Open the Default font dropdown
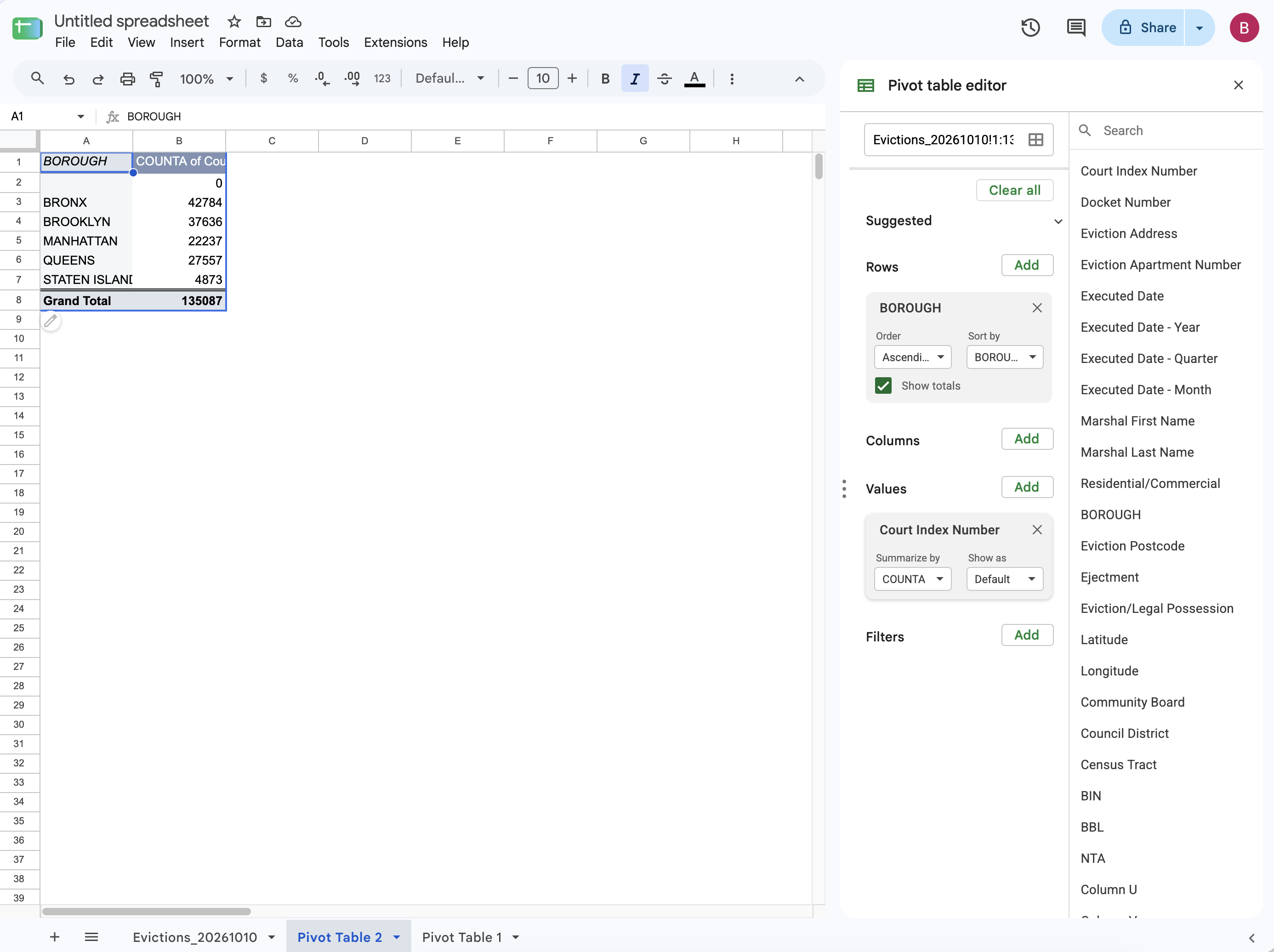The height and width of the screenshot is (952, 1274). point(450,78)
